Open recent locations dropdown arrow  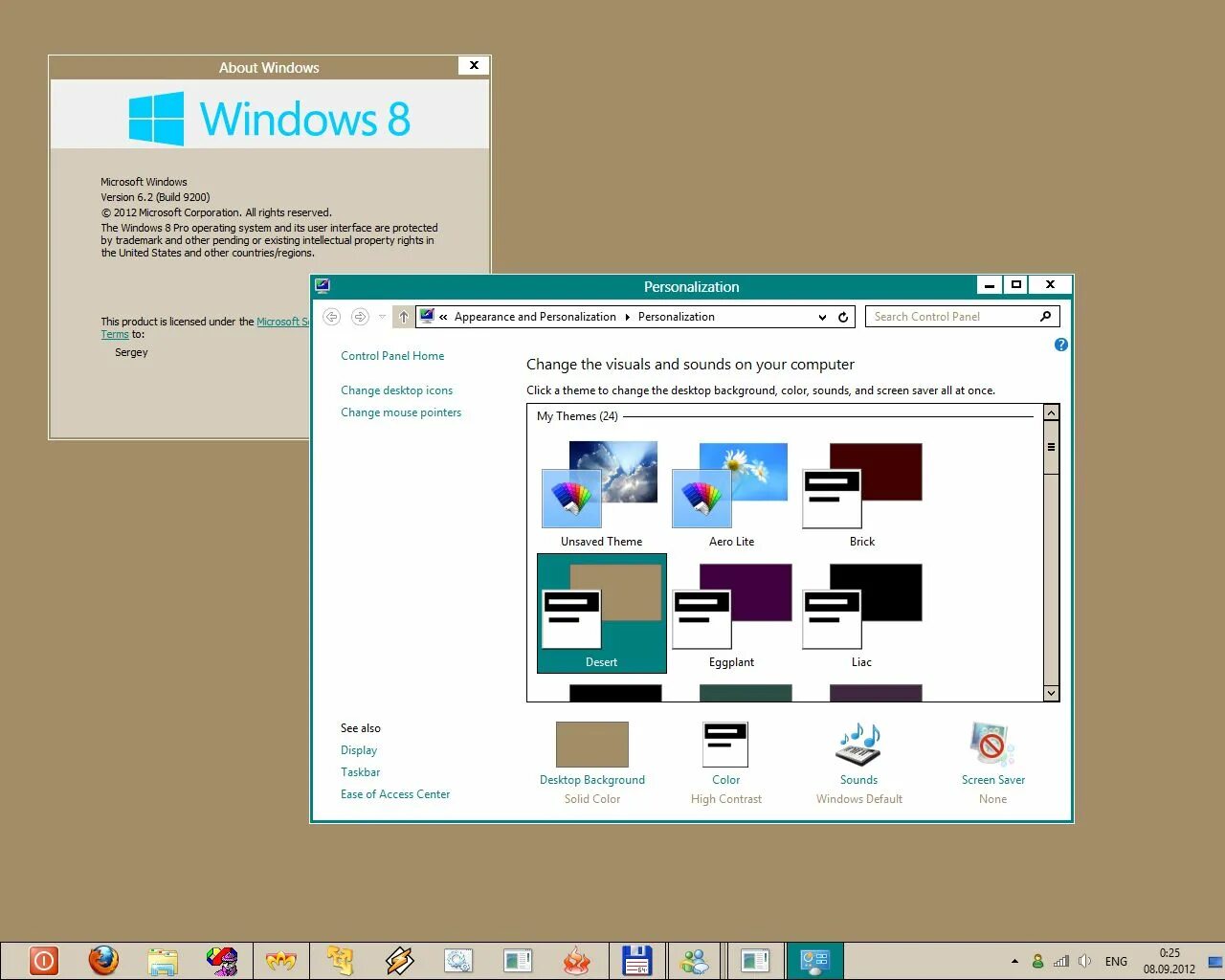coord(382,317)
